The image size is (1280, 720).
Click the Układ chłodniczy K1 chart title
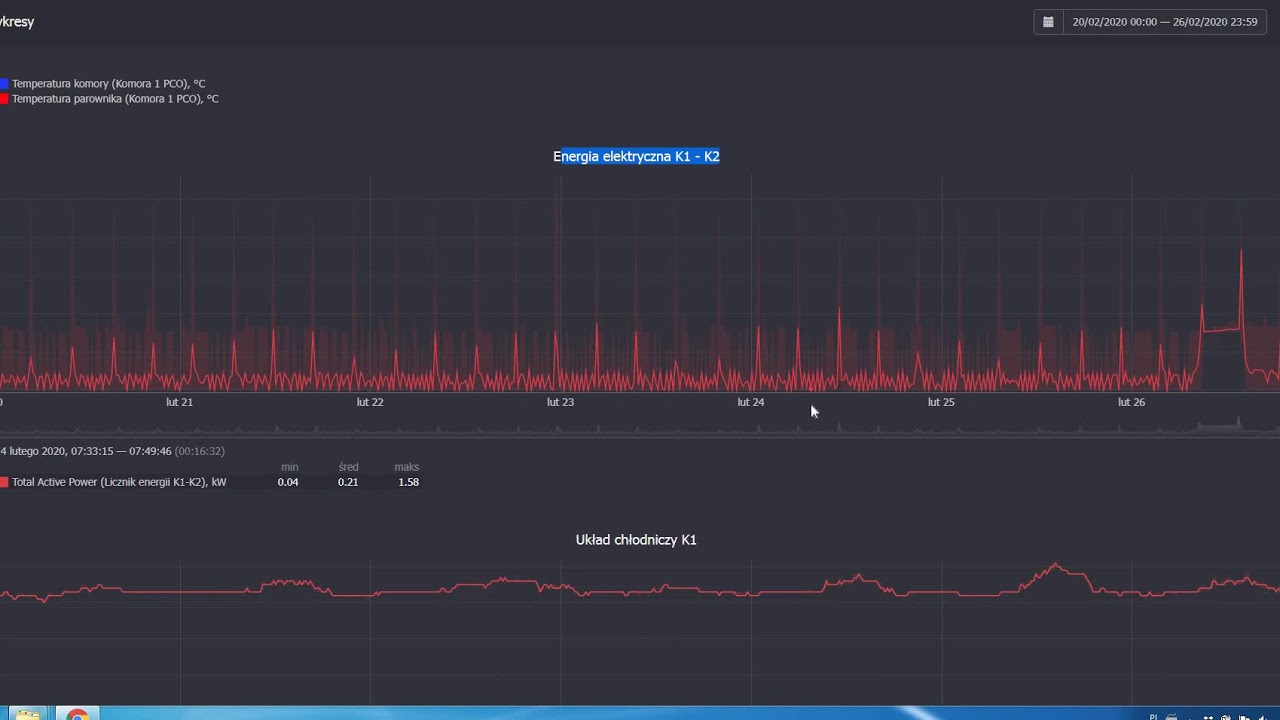(x=636, y=540)
